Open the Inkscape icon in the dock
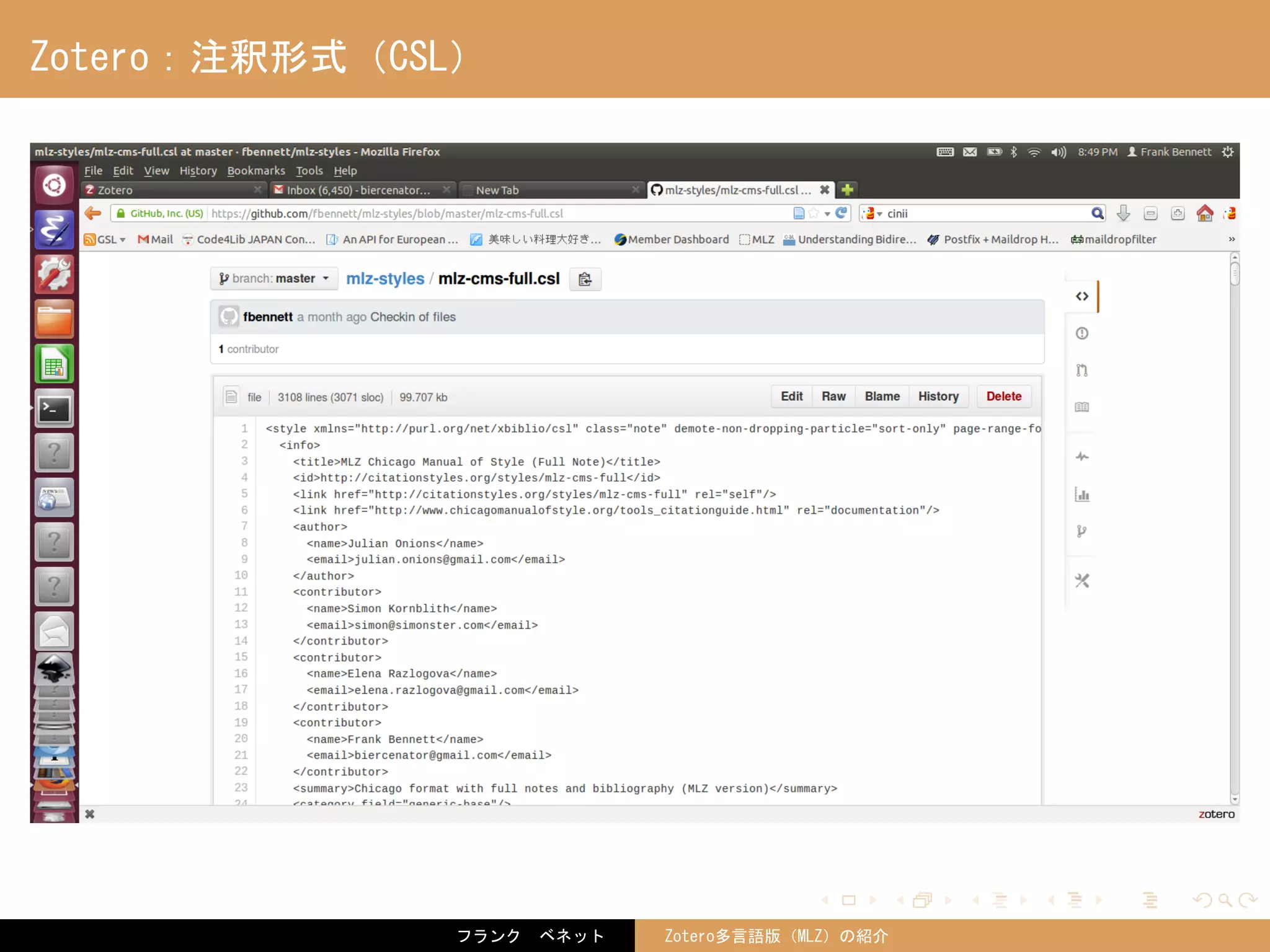The width and height of the screenshot is (1270, 952). click(54, 669)
